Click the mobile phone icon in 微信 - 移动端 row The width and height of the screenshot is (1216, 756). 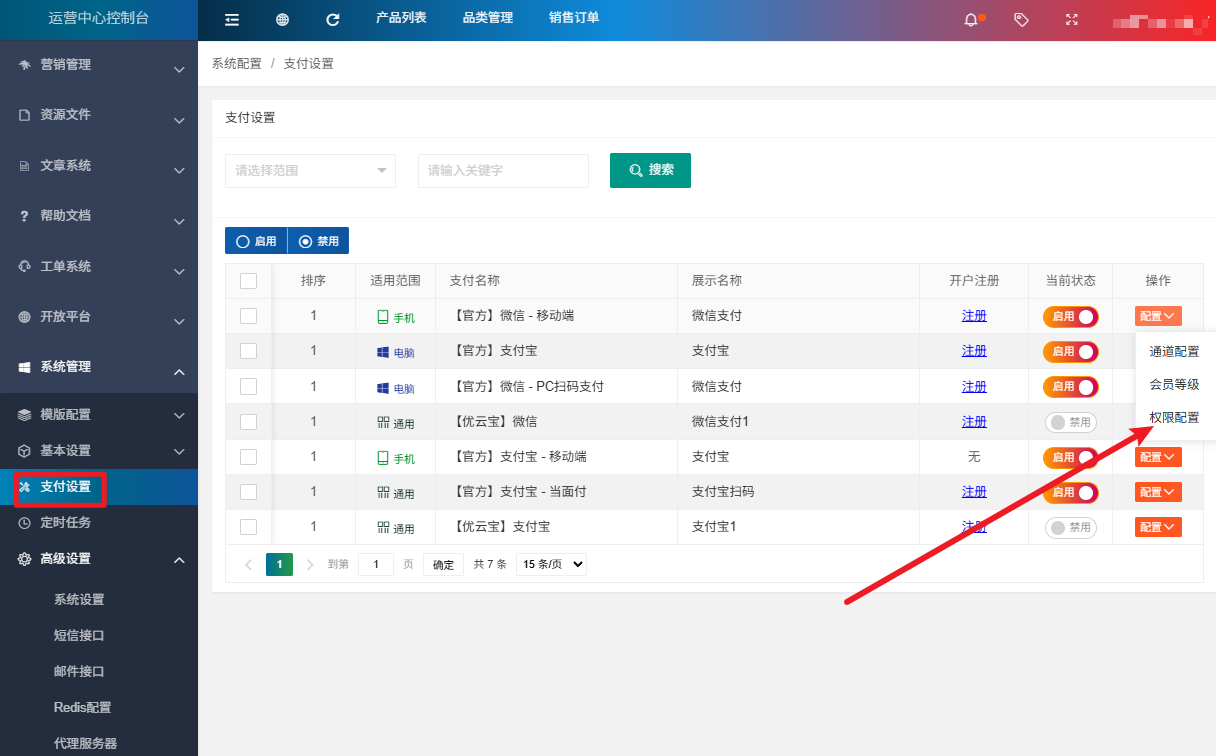pos(382,317)
